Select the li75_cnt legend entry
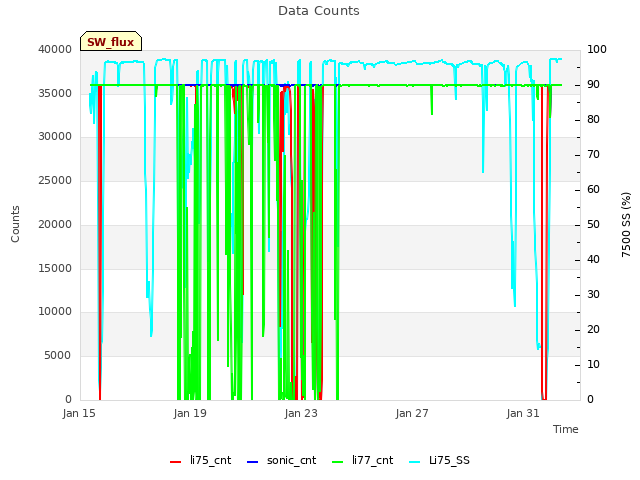This screenshot has width=640, height=480. pyautogui.click(x=200, y=460)
